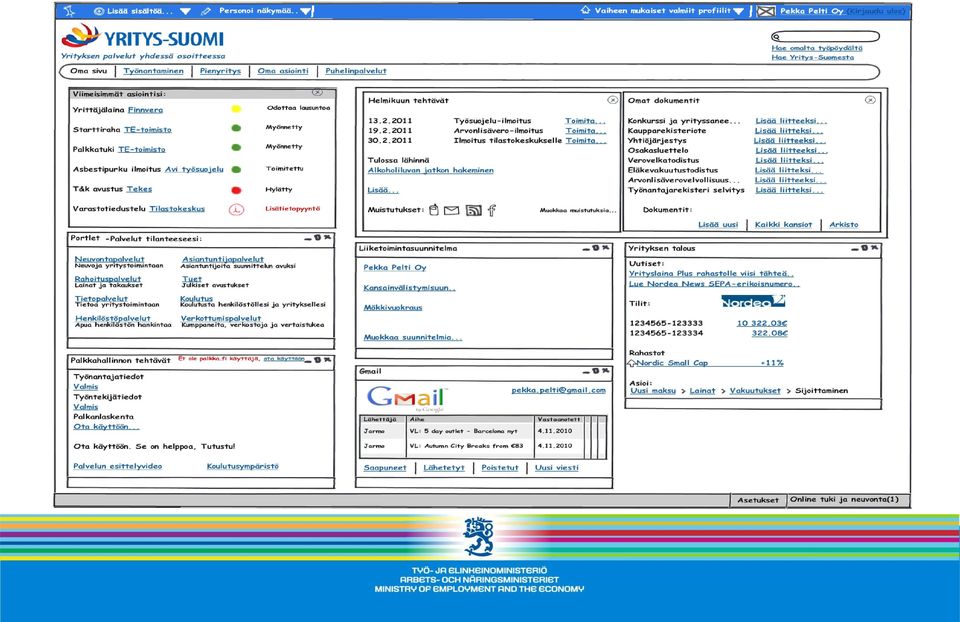
Task: Open the envelope icon next to Pekka Pelti Oy
Action: click(x=766, y=11)
